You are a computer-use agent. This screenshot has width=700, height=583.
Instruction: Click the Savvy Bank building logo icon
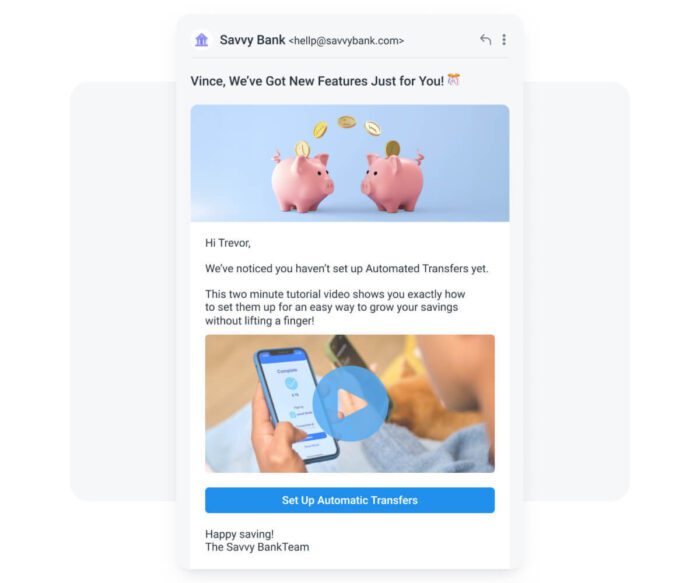[201, 40]
